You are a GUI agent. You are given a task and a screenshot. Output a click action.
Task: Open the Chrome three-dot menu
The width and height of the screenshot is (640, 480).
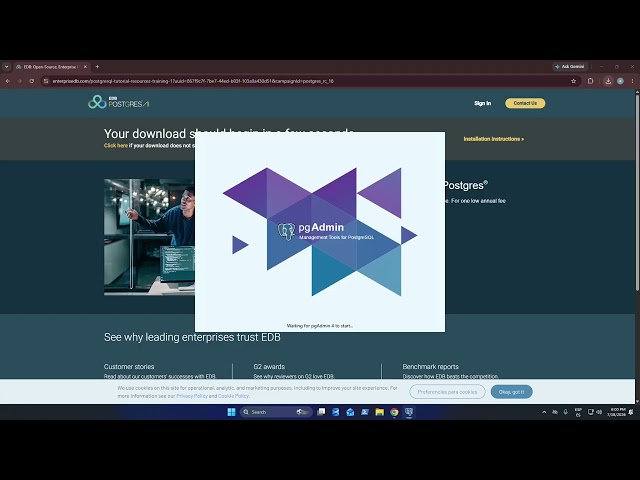632,81
